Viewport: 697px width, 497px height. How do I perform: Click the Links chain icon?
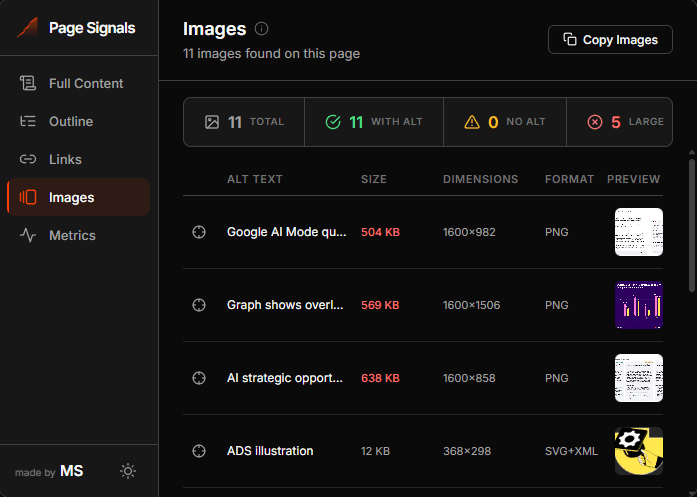[28, 160]
